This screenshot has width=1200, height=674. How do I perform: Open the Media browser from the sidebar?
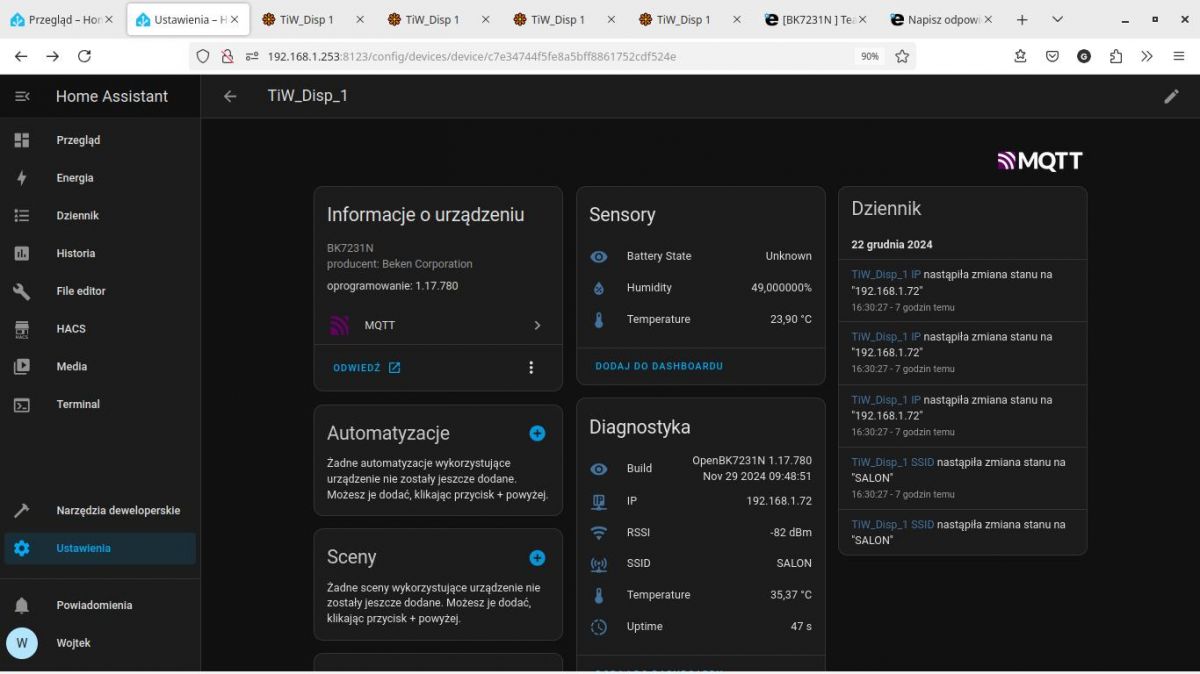[100, 367]
